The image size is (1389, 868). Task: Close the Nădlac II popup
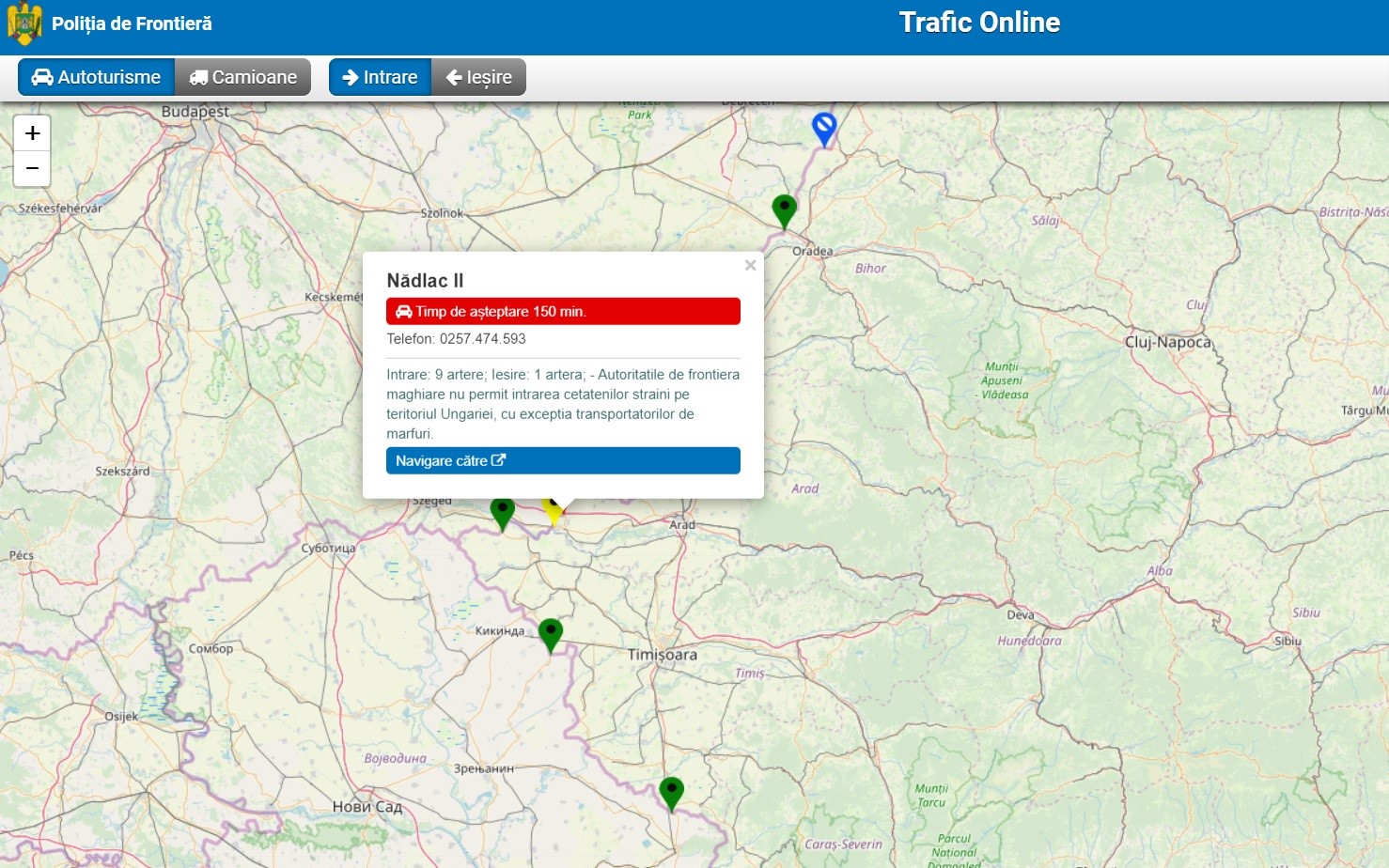click(x=750, y=266)
